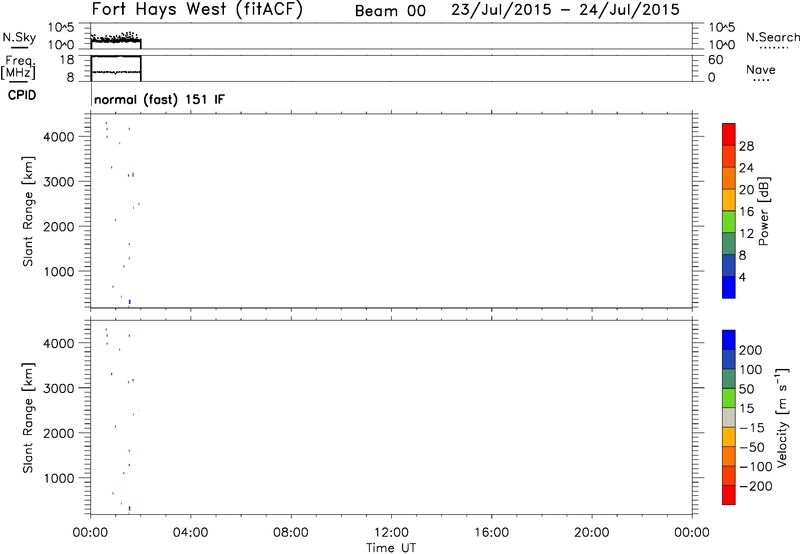Image resolution: width=800 pixels, height=554 pixels.
Task: Pick the teal 8-12 dB Power colorbar segment
Action: [729, 243]
